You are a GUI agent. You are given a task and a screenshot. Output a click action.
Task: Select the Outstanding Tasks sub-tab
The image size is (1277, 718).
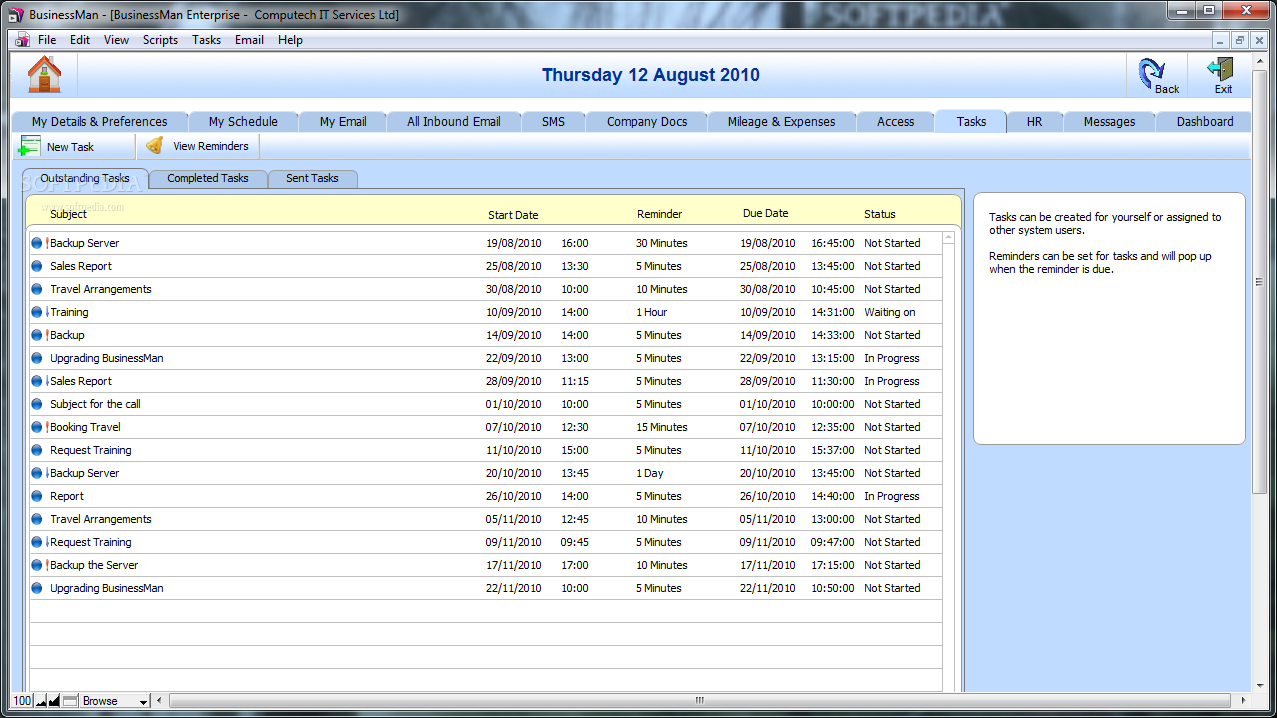[x=85, y=178]
